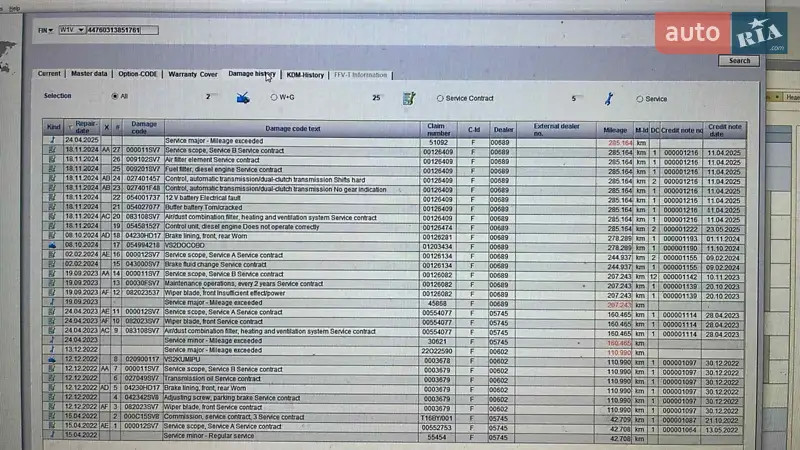800x450 pixels.
Task: Click the Service Contract clipboard icon
Action: tap(408, 98)
